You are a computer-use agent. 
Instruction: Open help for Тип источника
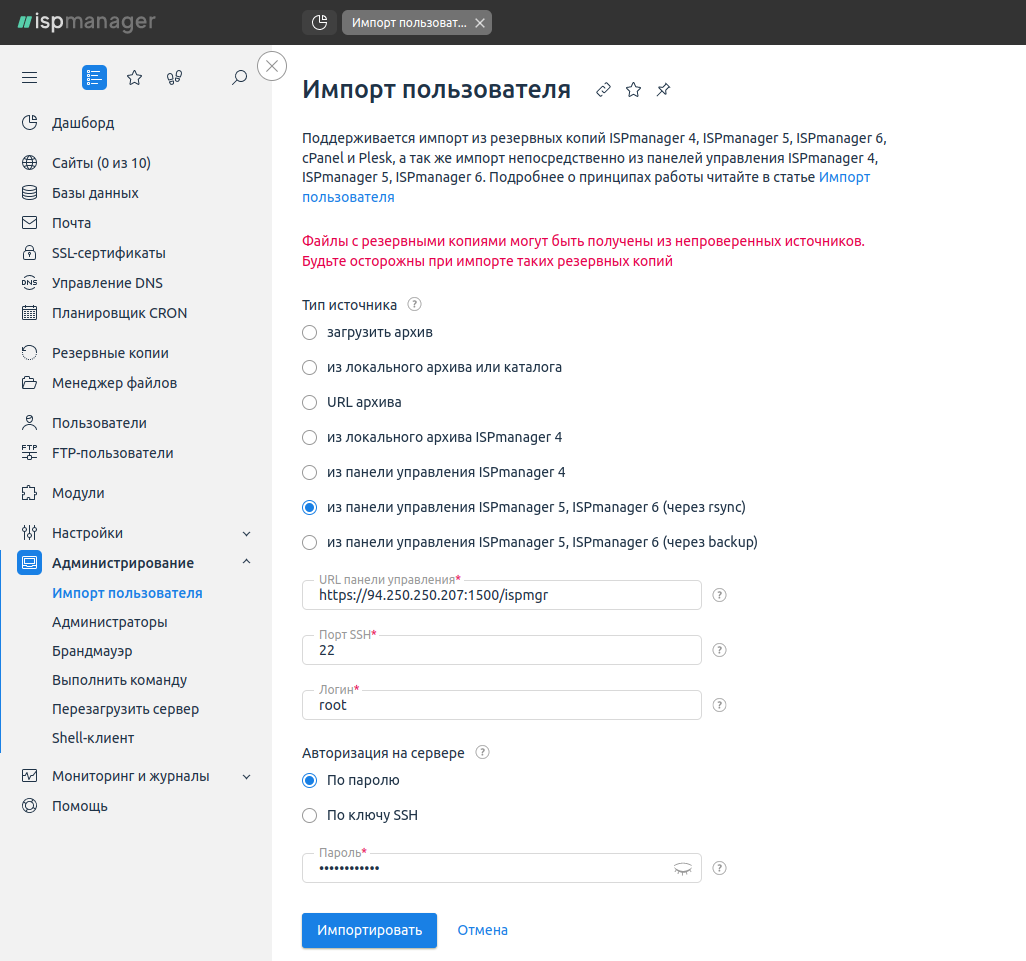click(415, 304)
